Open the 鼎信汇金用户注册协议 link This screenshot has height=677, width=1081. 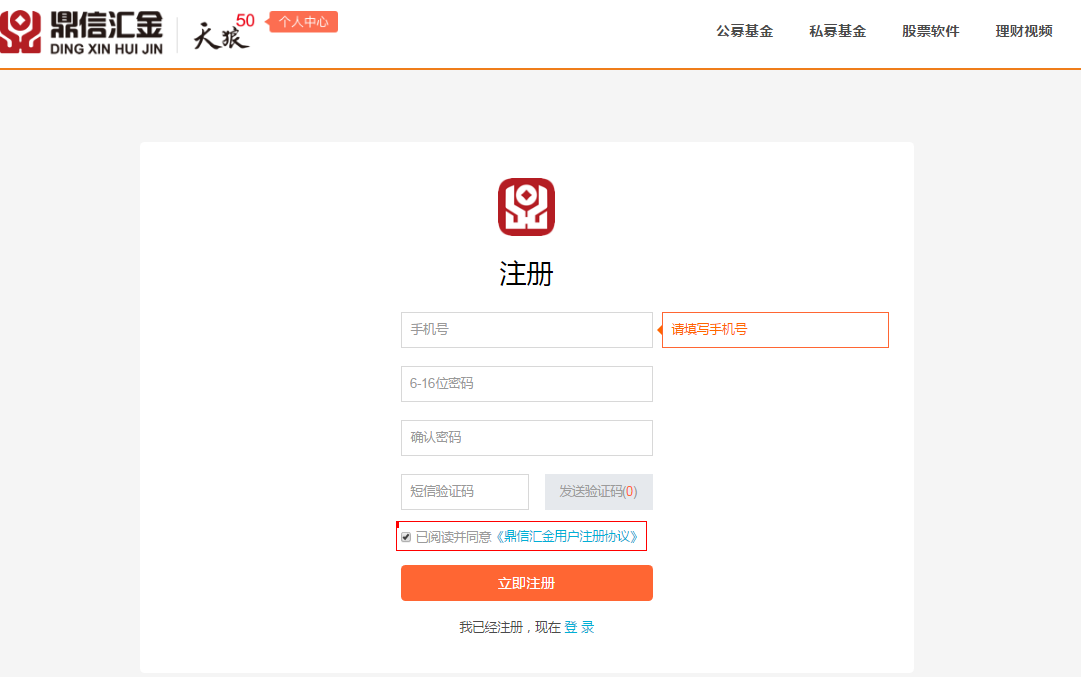point(567,536)
